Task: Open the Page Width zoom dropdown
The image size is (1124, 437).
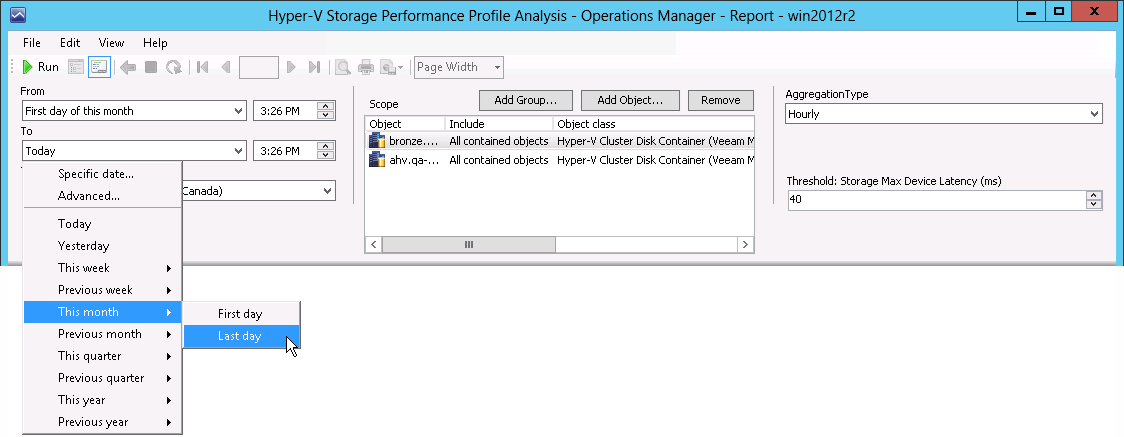Action: point(459,67)
